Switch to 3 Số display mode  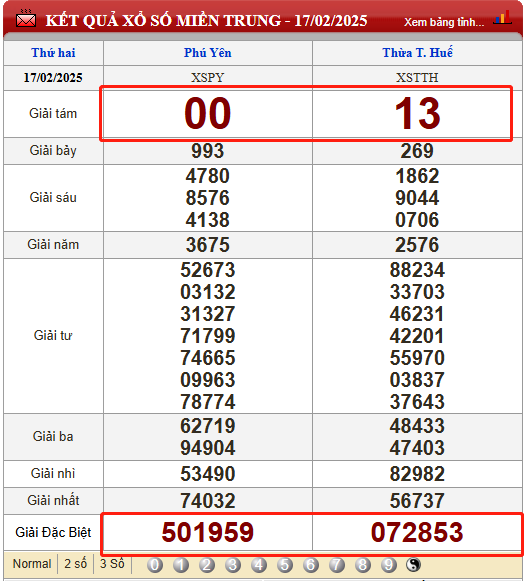(x=112, y=564)
